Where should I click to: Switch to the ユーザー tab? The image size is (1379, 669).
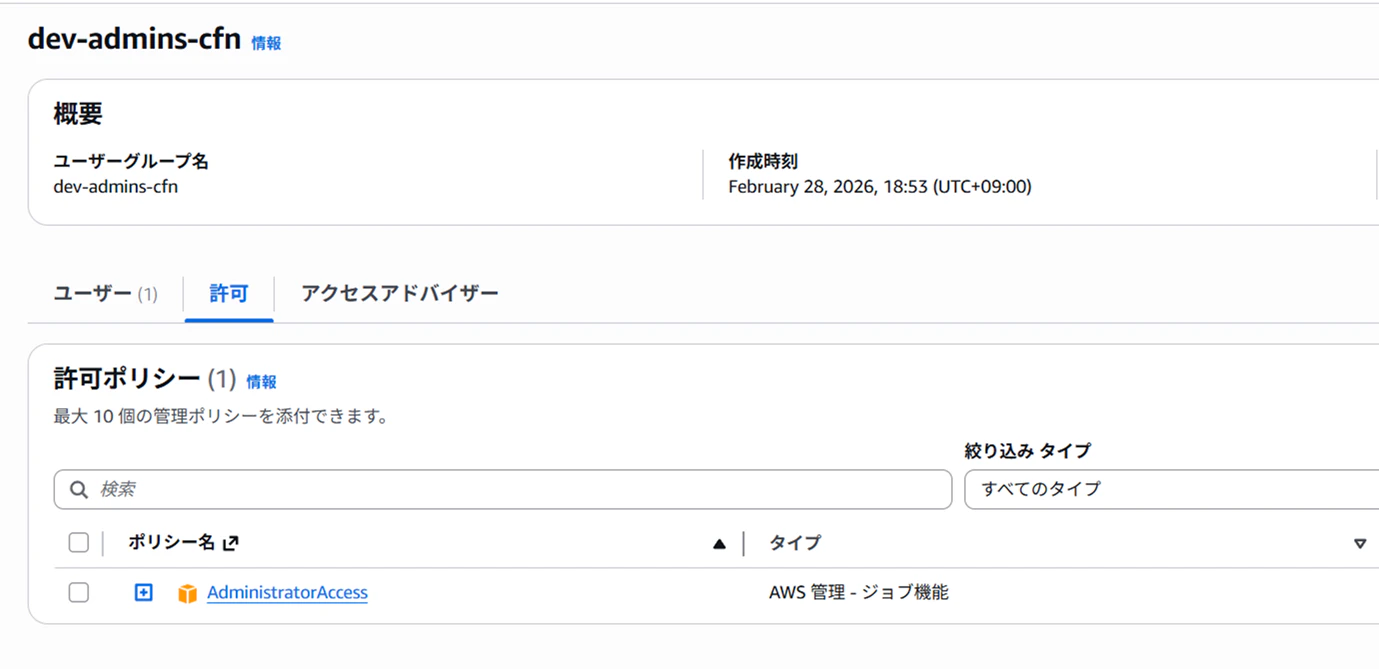click(x=105, y=294)
